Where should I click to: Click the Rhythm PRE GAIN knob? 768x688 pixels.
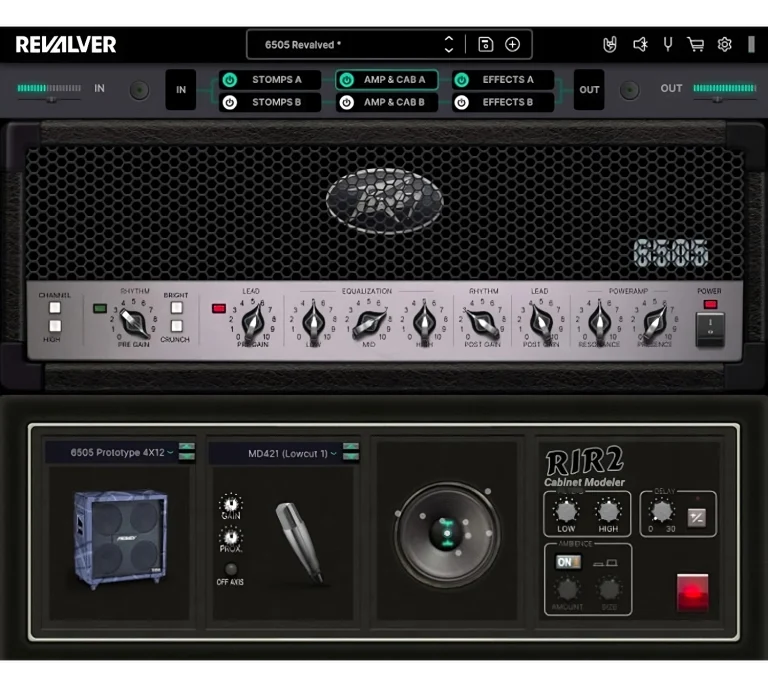[134, 322]
